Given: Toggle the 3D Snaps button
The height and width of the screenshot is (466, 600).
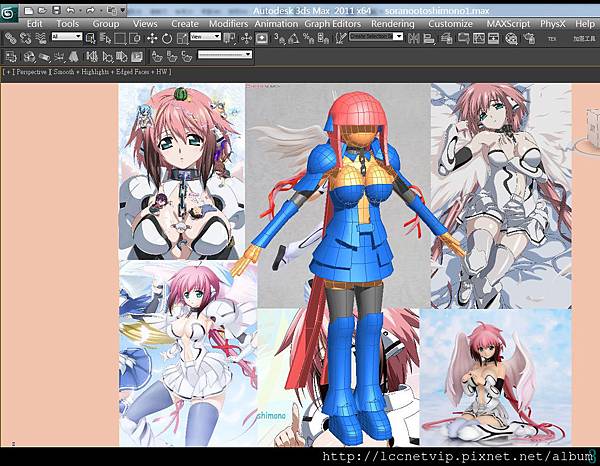Looking at the screenshot, I should [x=279, y=38].
